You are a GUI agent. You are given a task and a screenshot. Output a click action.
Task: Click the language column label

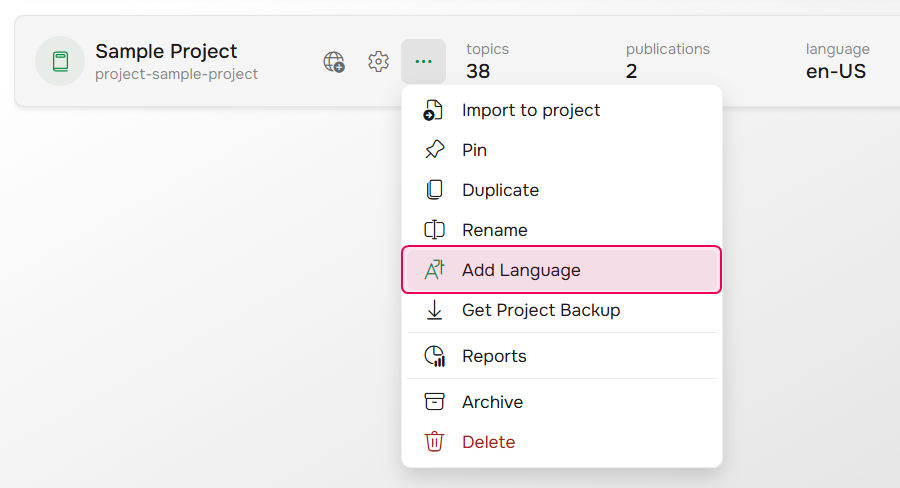pyautogui.click(x=837, y=49)
